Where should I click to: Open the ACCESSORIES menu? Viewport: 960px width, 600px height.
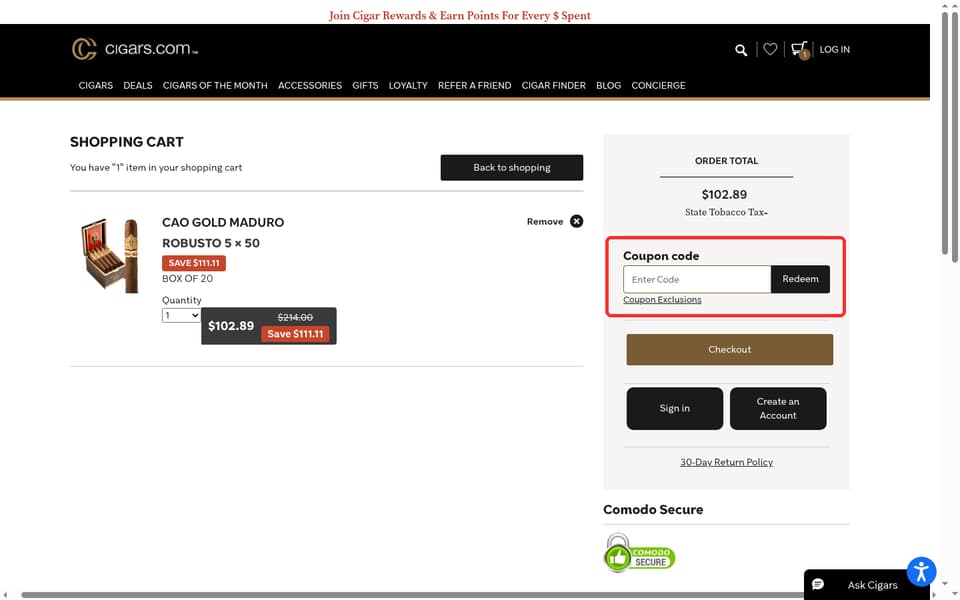click(x=310, y=86)
